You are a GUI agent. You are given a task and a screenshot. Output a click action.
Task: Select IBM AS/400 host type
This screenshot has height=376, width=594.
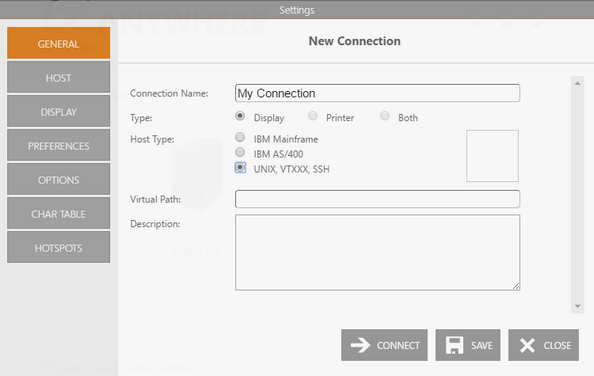click(240, 152)
